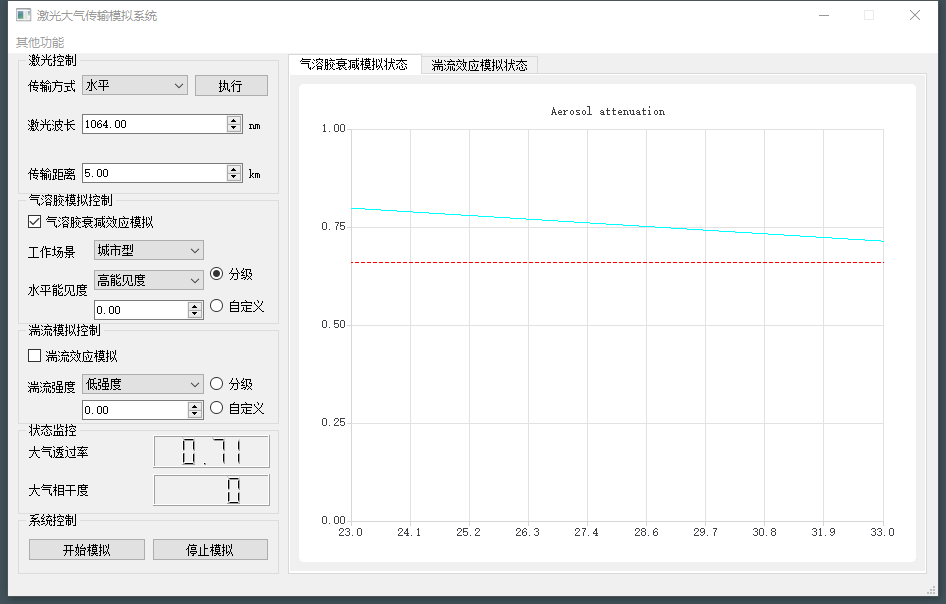Image resolution: width=946 pixels, height=604 pixels.
Task: Click the 停止模拟 button
Action: click(x=211, y=550)
